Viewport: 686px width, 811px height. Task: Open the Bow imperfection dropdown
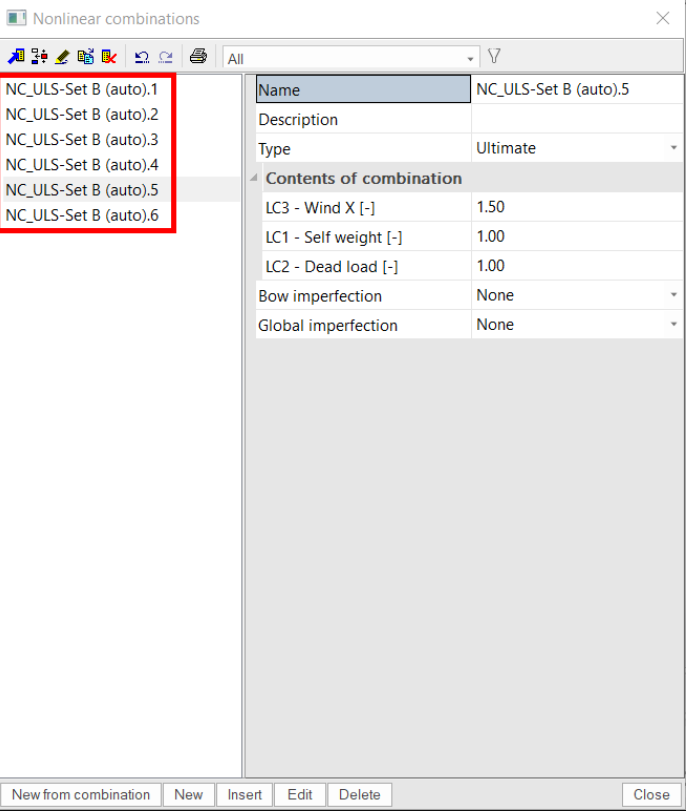coord(674,295)
